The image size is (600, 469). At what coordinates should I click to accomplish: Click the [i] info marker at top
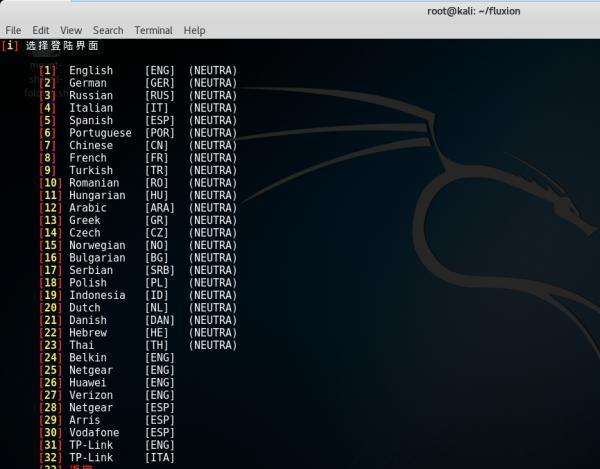click(10, 46)
